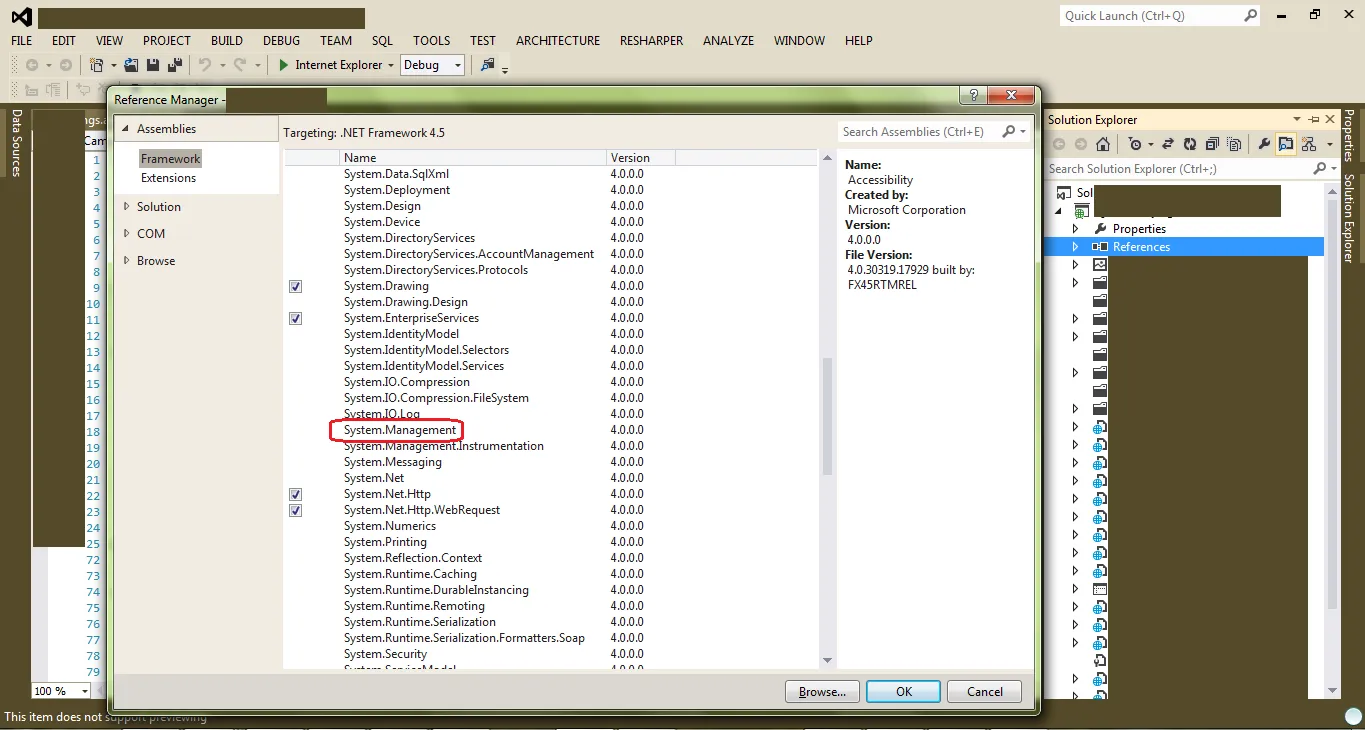Click the Browse... button
The width and height of the screenshot is (1365, 730).
click(822, 691)
